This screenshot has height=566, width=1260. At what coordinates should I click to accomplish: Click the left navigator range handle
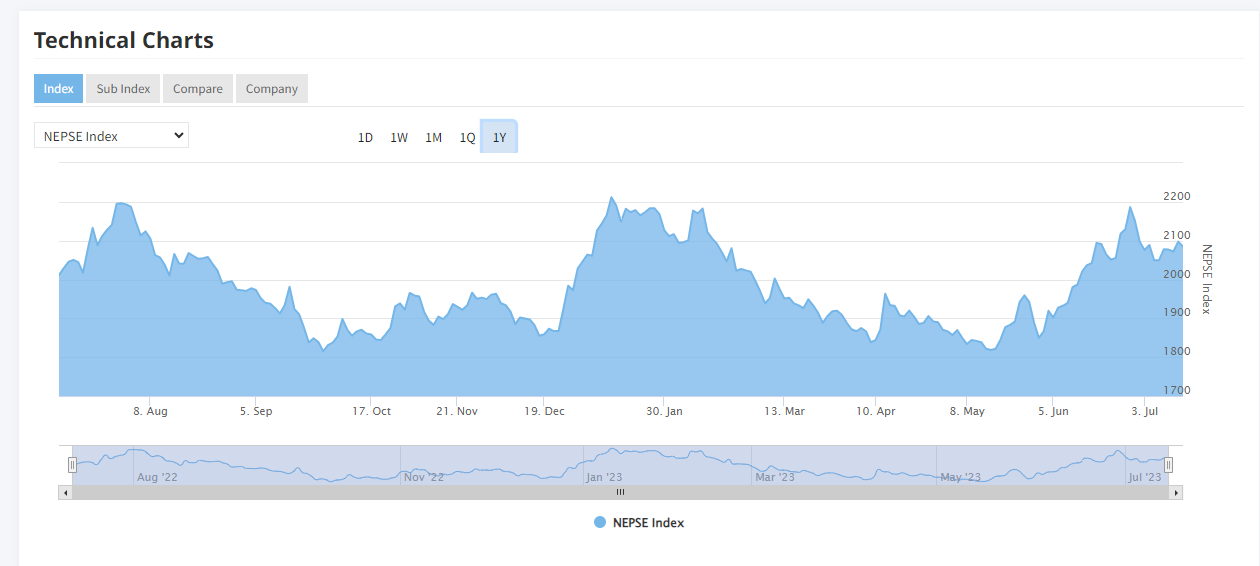click(x=72, y=465)
